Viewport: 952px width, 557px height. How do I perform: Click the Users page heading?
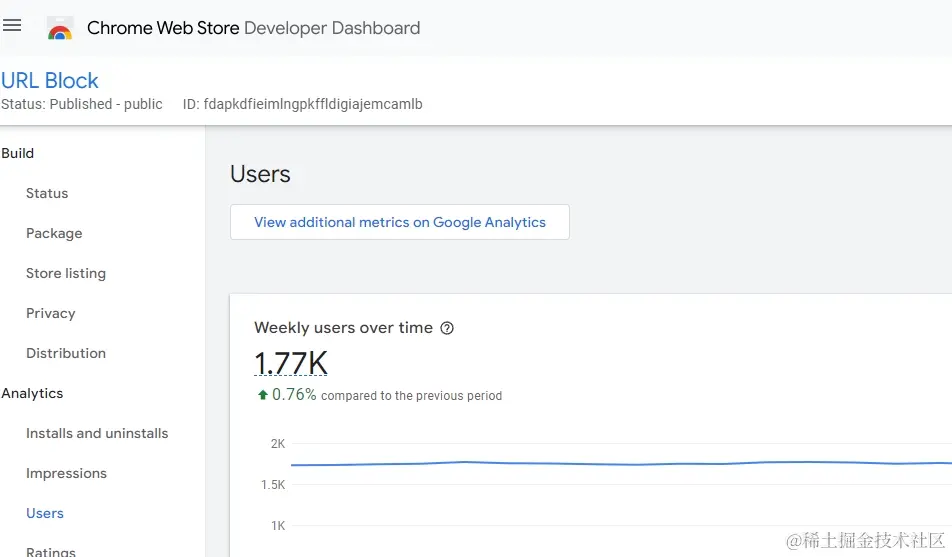point(260,174)
